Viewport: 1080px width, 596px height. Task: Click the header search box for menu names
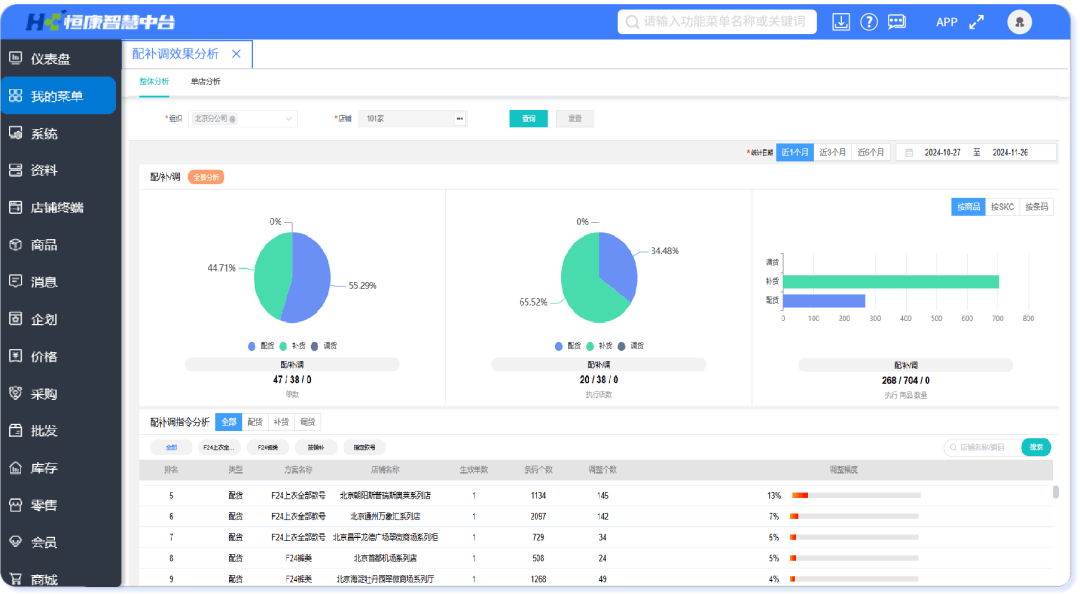click(717, 22)
